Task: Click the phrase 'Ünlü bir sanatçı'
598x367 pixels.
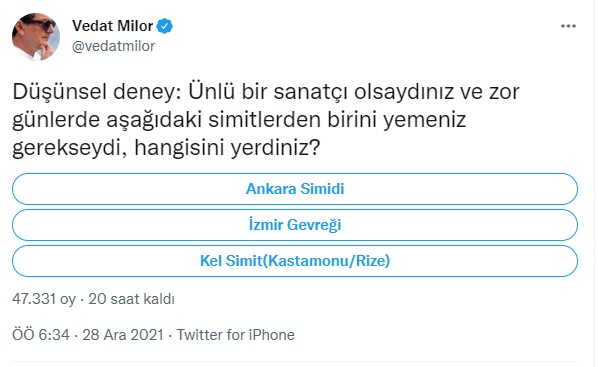Action: (x=268, y=92)
